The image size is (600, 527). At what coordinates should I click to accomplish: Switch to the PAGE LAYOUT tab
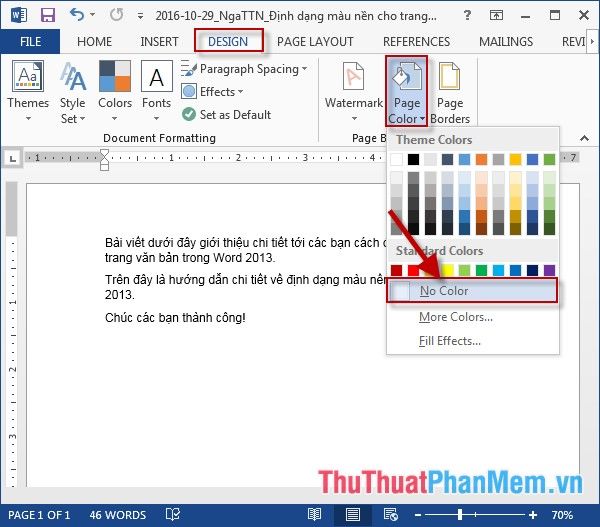tap(315, 41)
